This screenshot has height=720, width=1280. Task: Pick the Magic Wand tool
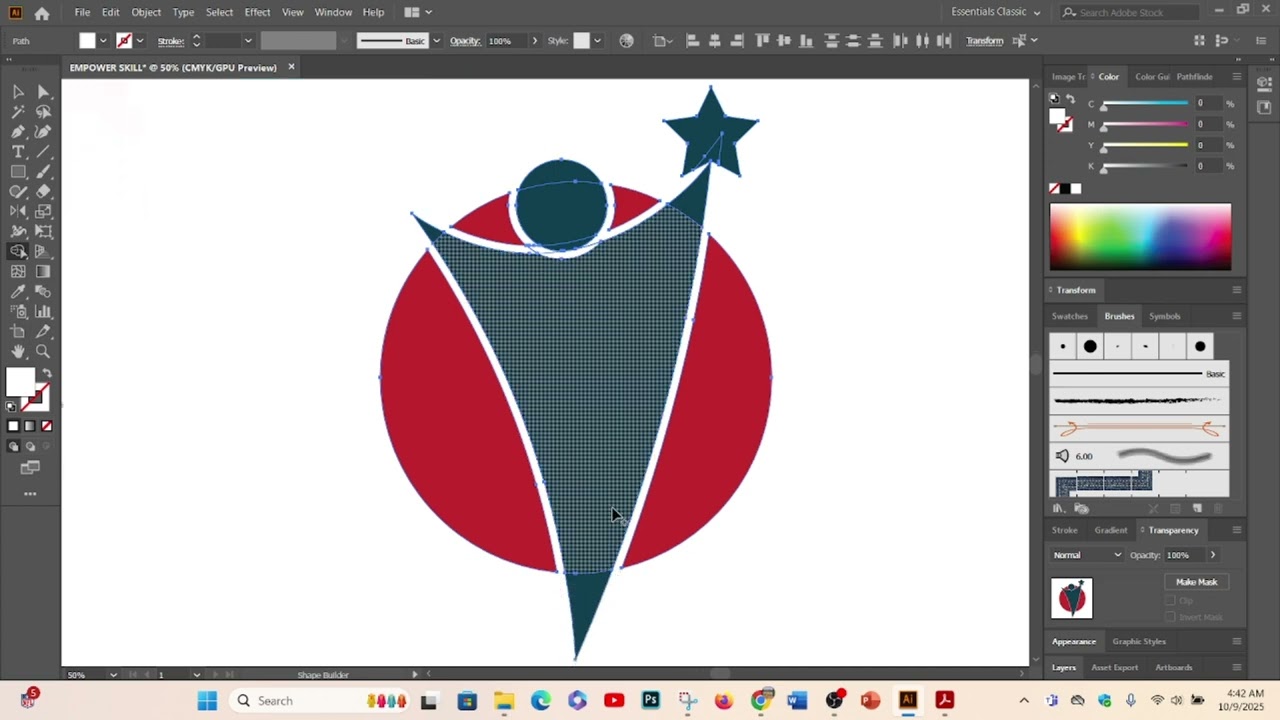click(x=18, y=112)
